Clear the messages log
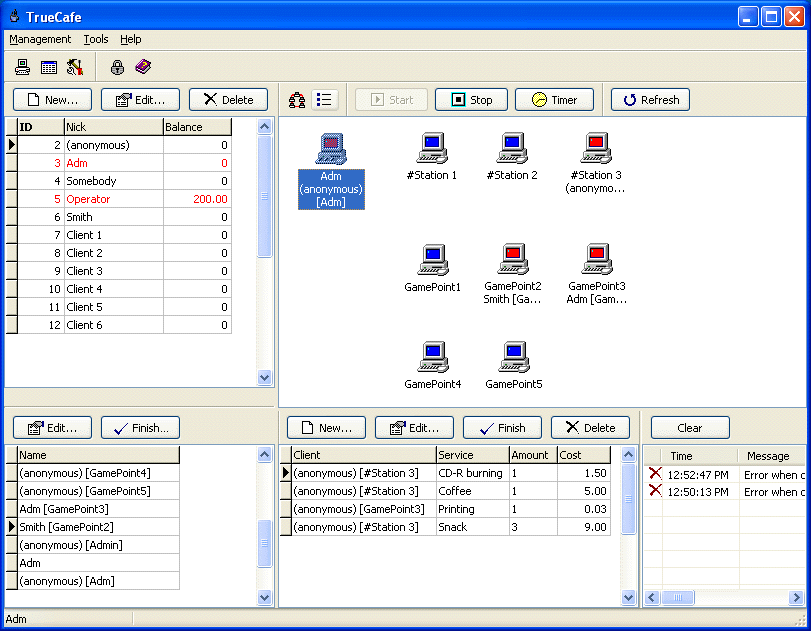Screen dimensions: 811x631 (690, 428)
